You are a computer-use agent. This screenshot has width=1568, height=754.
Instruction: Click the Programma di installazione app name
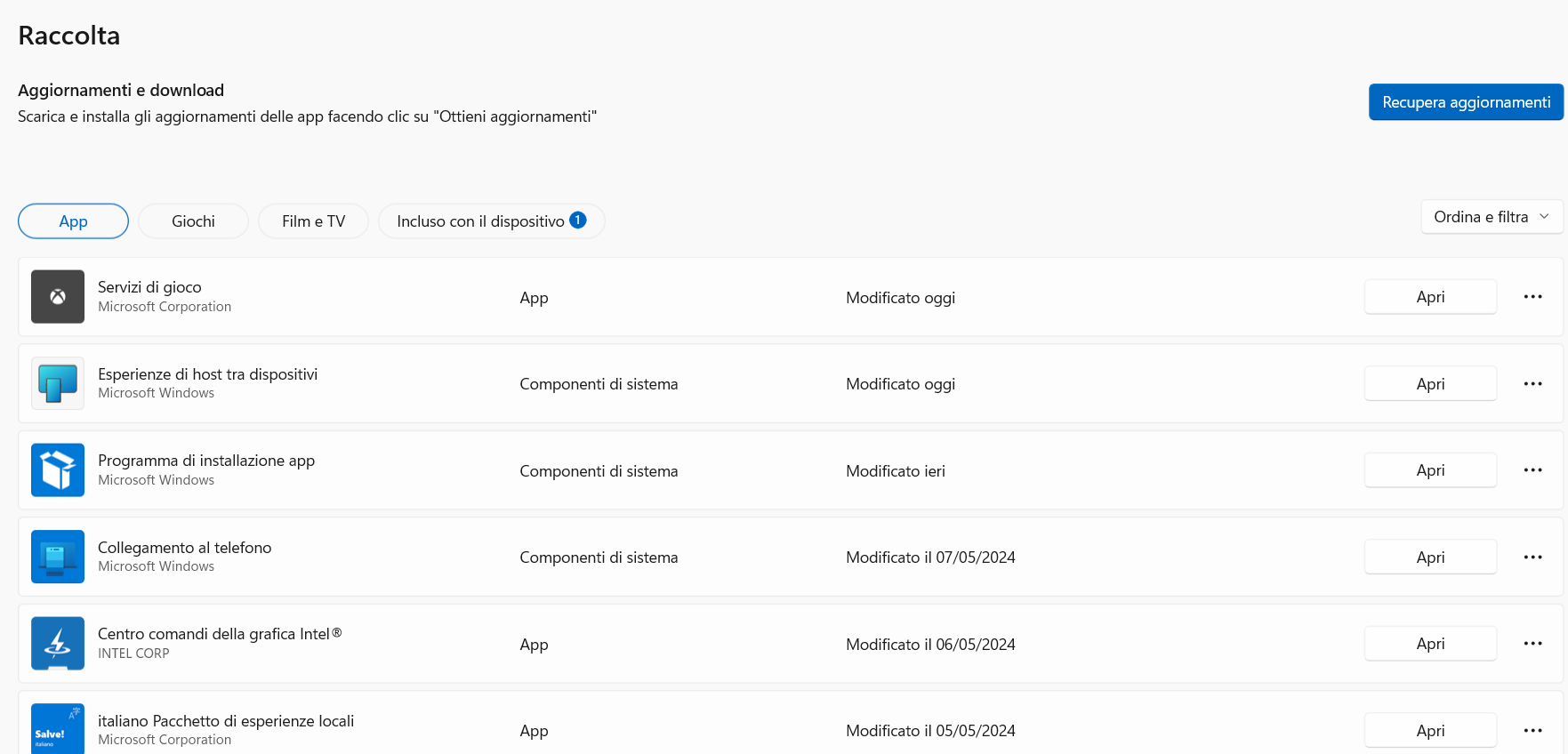click(x=206, y=461)
